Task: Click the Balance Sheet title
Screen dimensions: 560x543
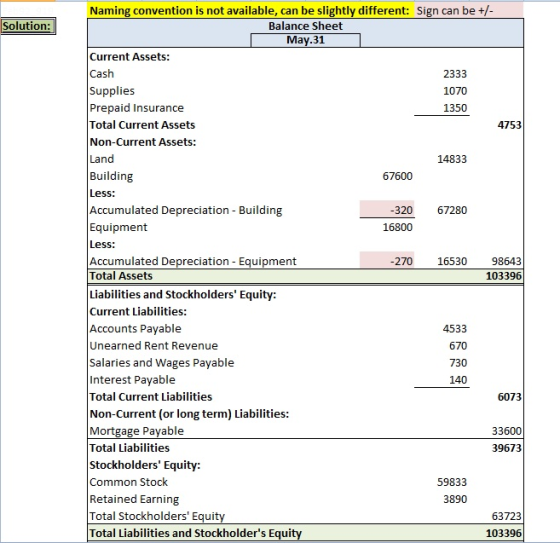Action: (x=305, y=26)
